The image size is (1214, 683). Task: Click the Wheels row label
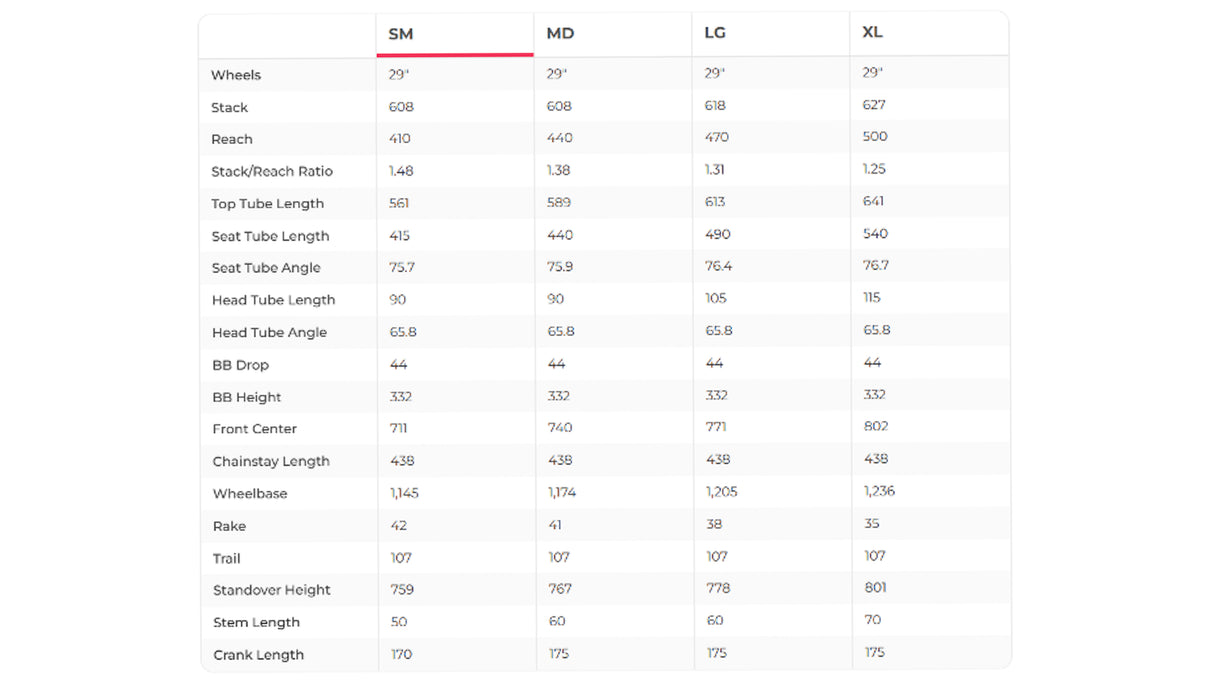point(236,75)
